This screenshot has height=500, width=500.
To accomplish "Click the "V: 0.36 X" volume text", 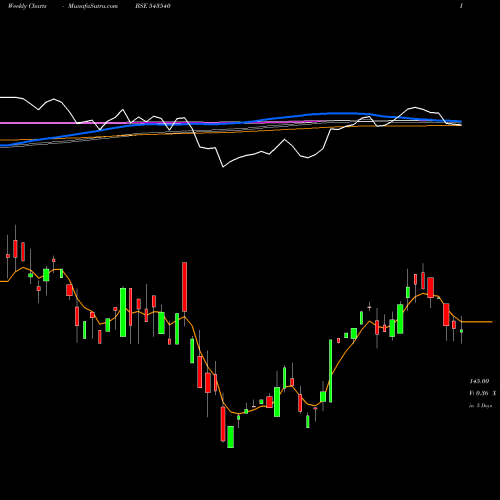I will pos(483,393).
